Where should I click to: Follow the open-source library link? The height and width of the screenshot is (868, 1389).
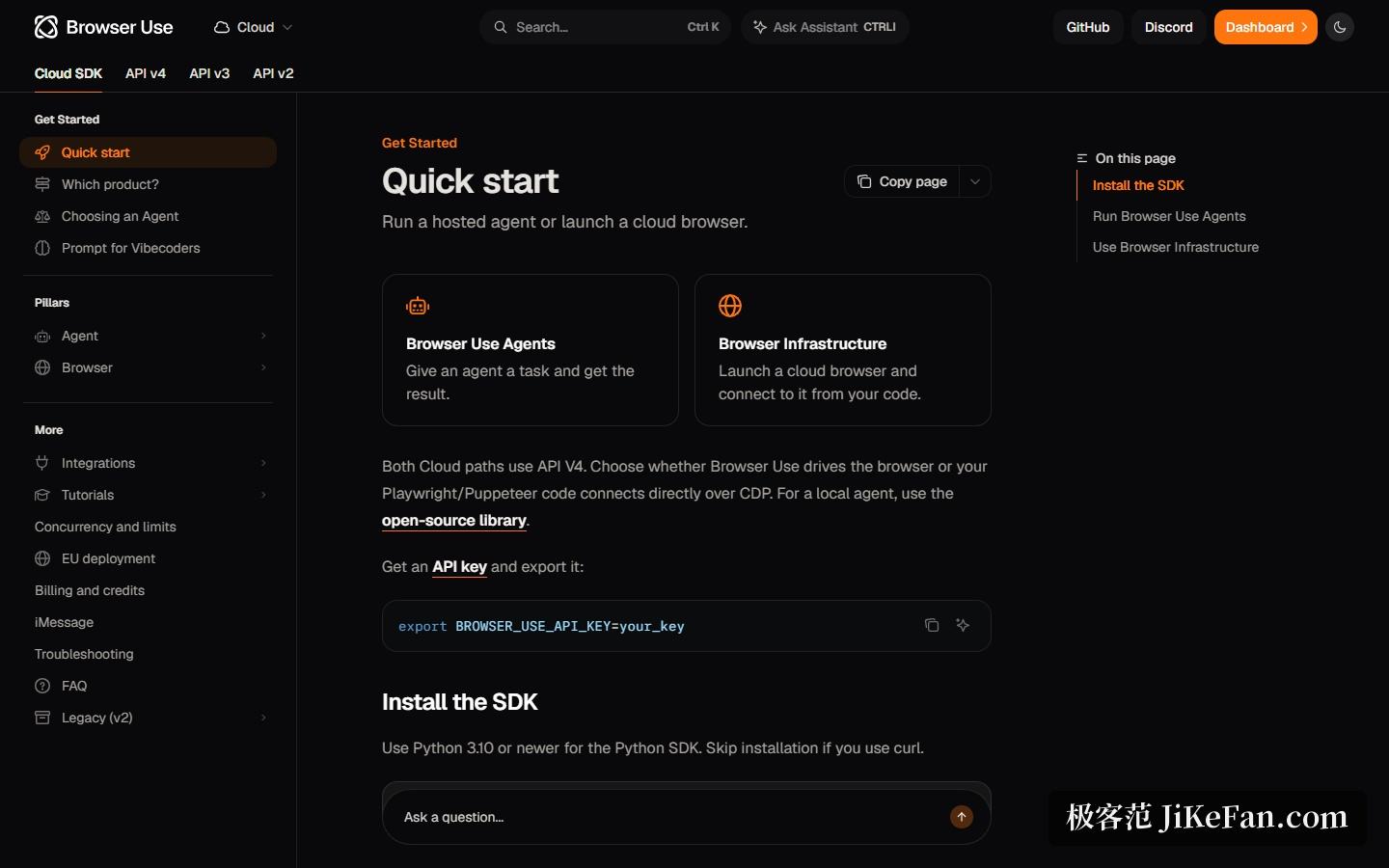(x=454, y=520)
